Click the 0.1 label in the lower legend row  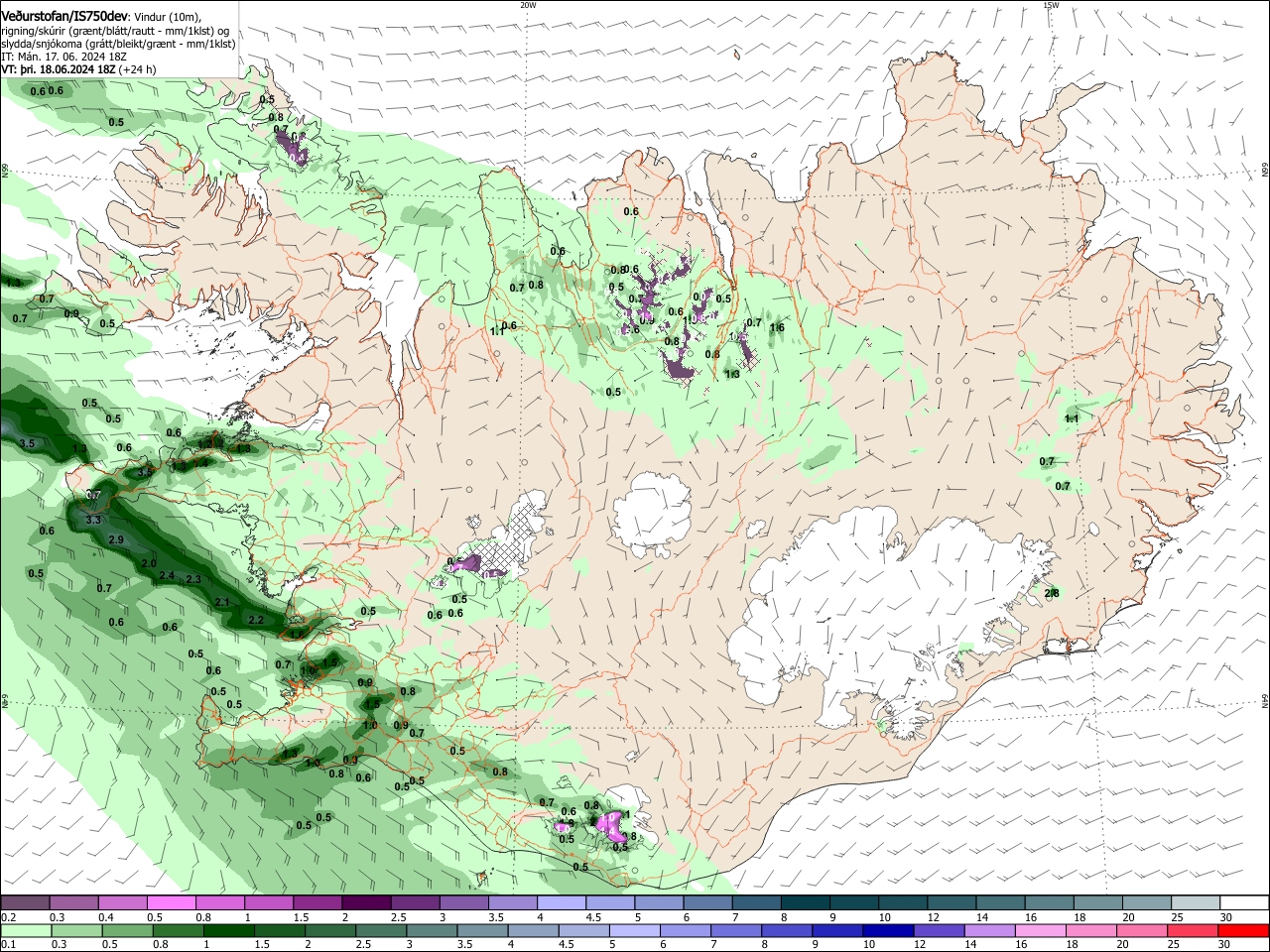pyautogui.click(x=8, y=945)
